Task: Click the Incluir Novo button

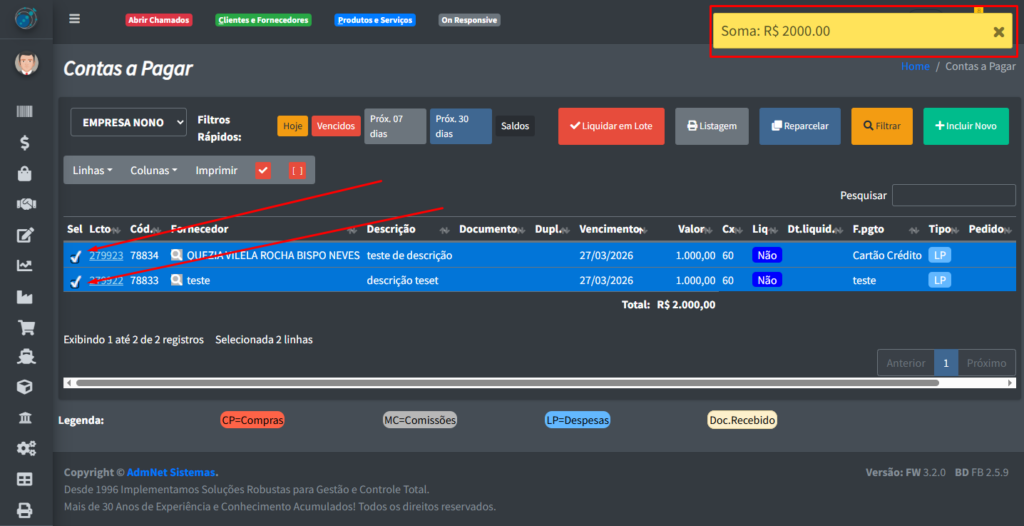Action: [965, 126]
